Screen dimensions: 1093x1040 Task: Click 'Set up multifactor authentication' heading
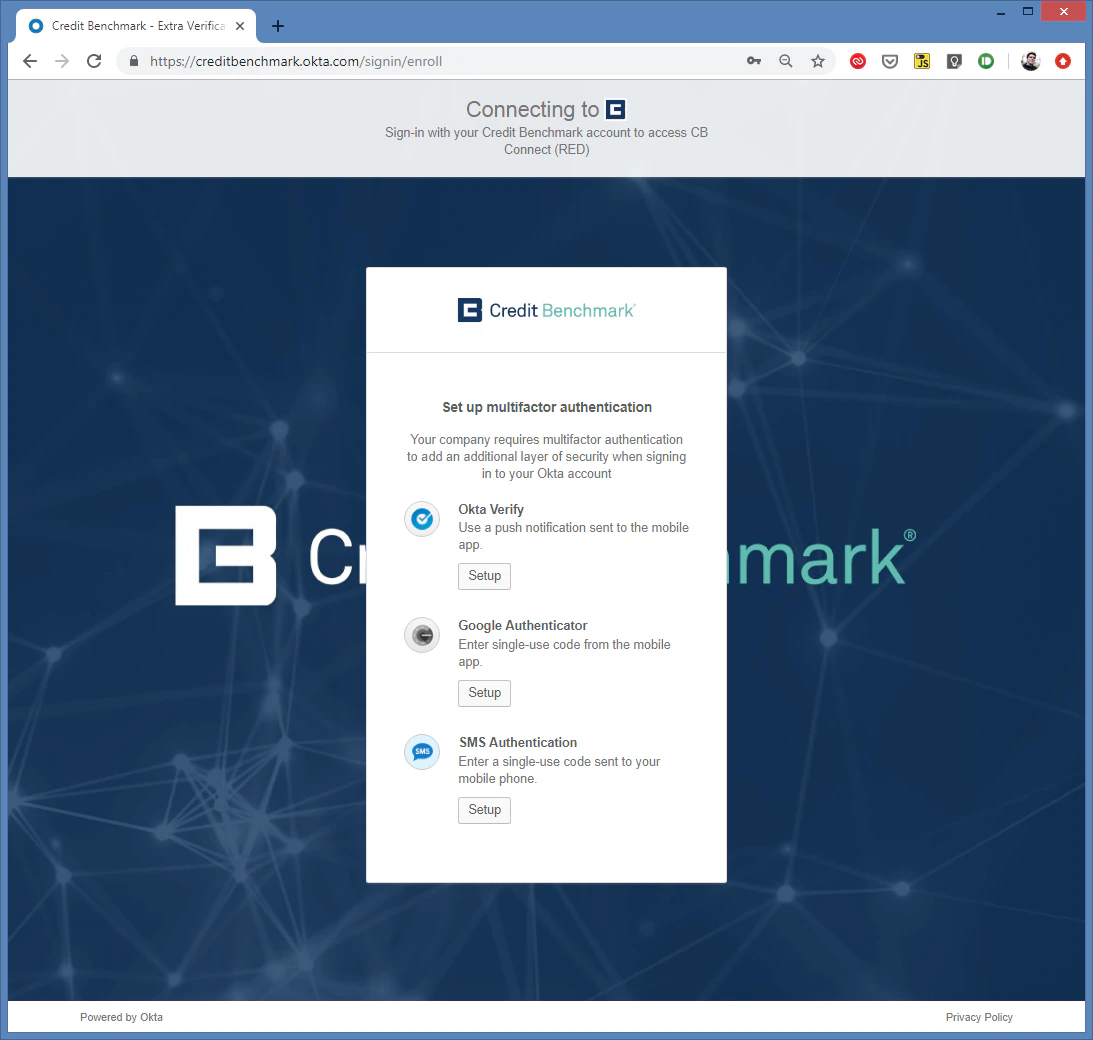(547, 407)
